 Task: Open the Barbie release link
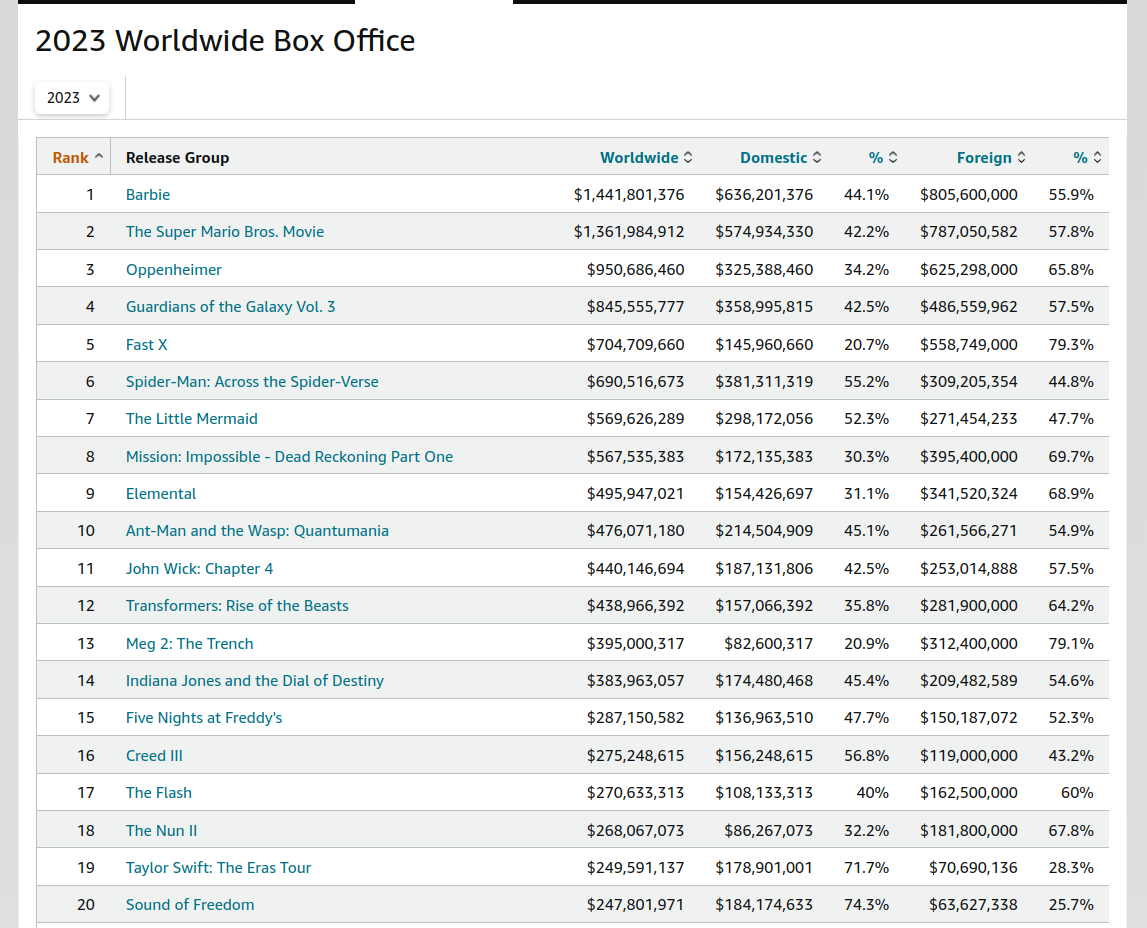point(148,195)
